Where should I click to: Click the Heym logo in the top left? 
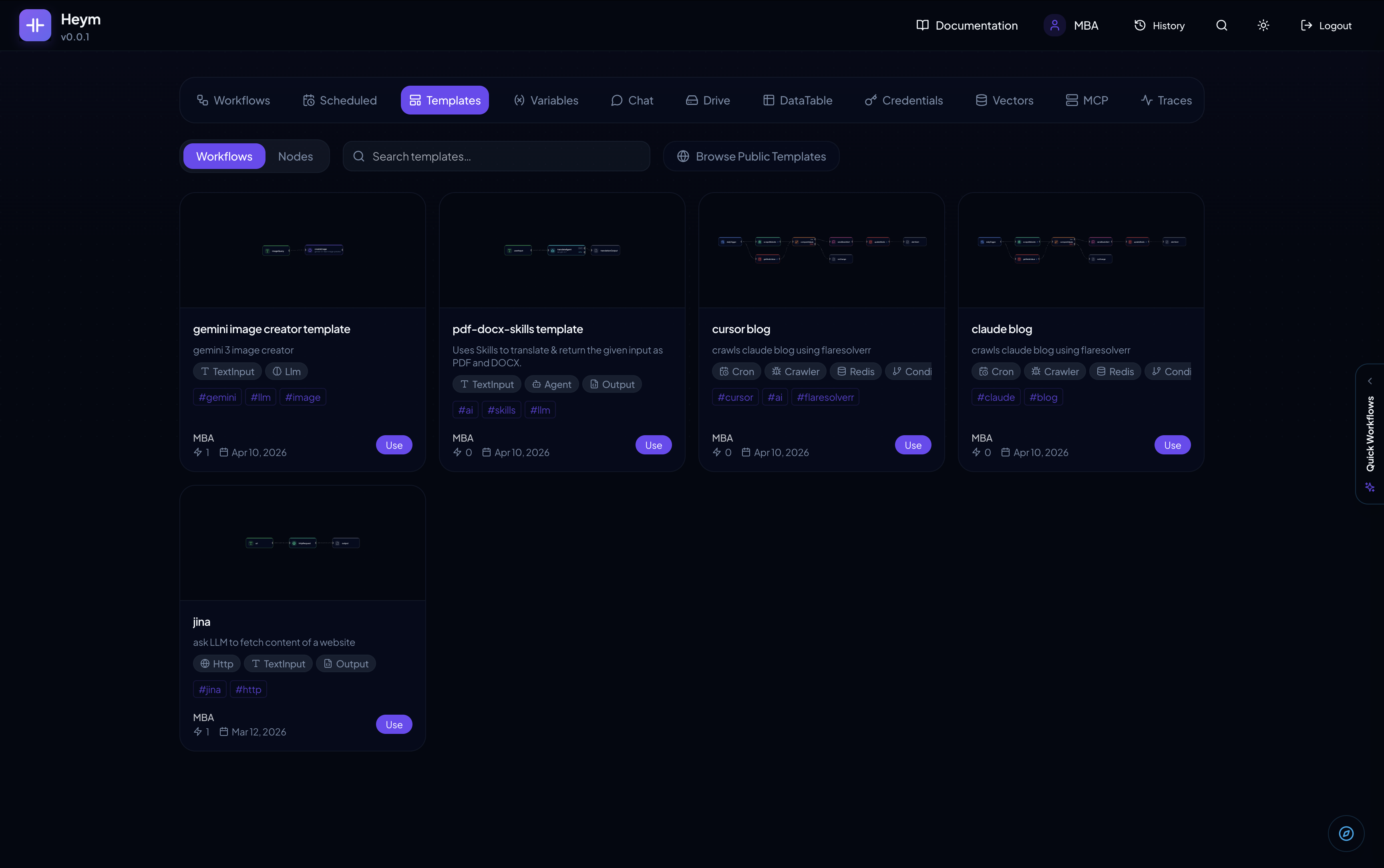tap(35, 25)
